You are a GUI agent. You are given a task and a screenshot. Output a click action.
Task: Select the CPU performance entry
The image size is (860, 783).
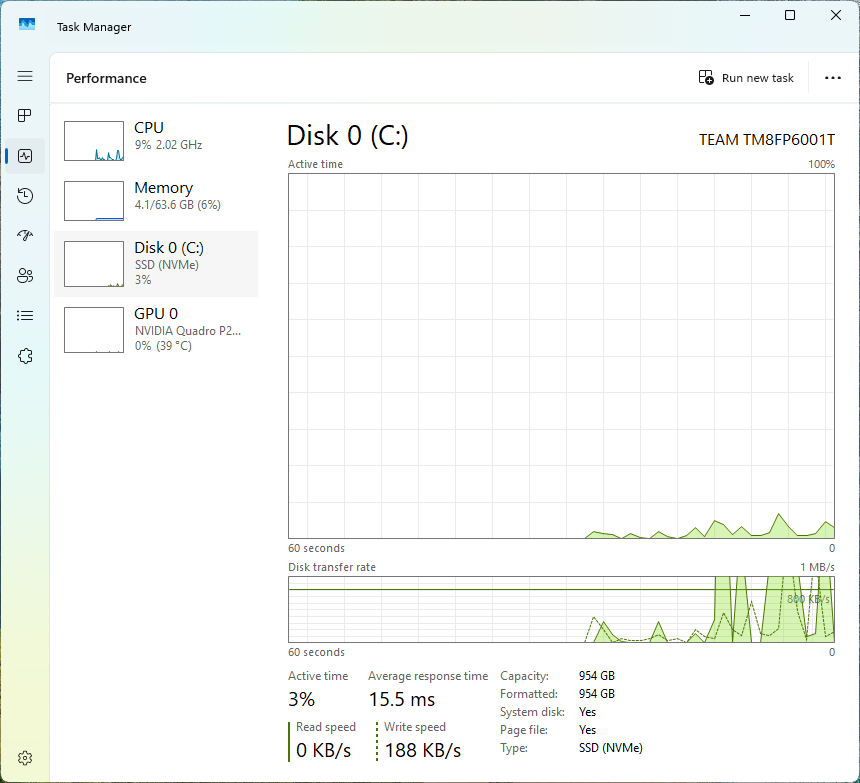(156, 141)
